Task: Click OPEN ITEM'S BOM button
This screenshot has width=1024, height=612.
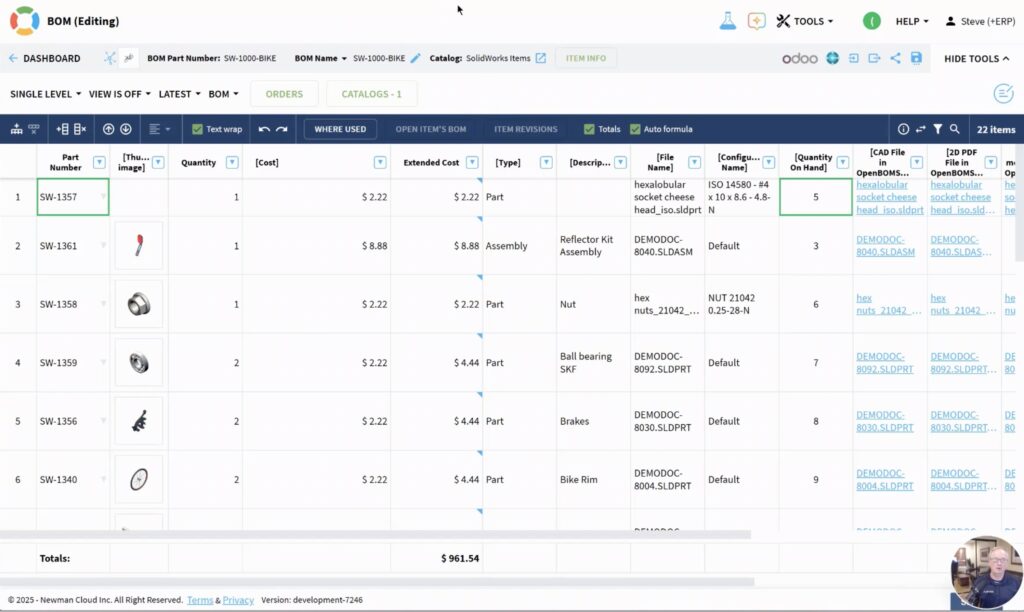Action: coord(430,129)
